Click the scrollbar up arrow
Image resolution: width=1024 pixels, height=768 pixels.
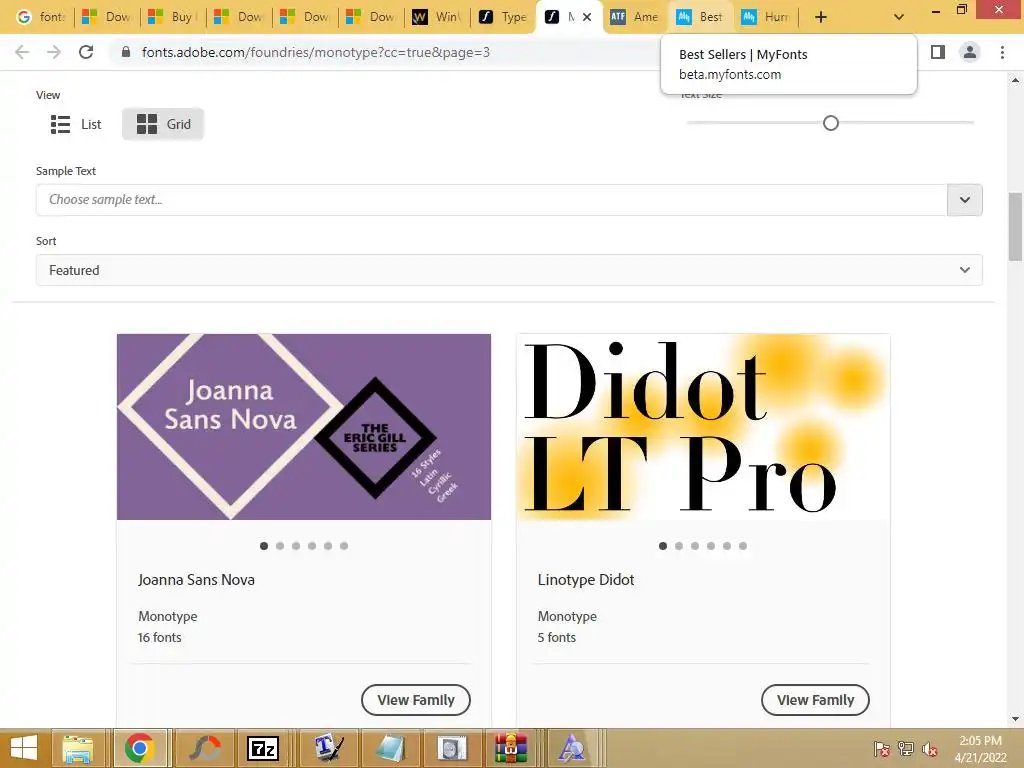tap(1015, 80)
